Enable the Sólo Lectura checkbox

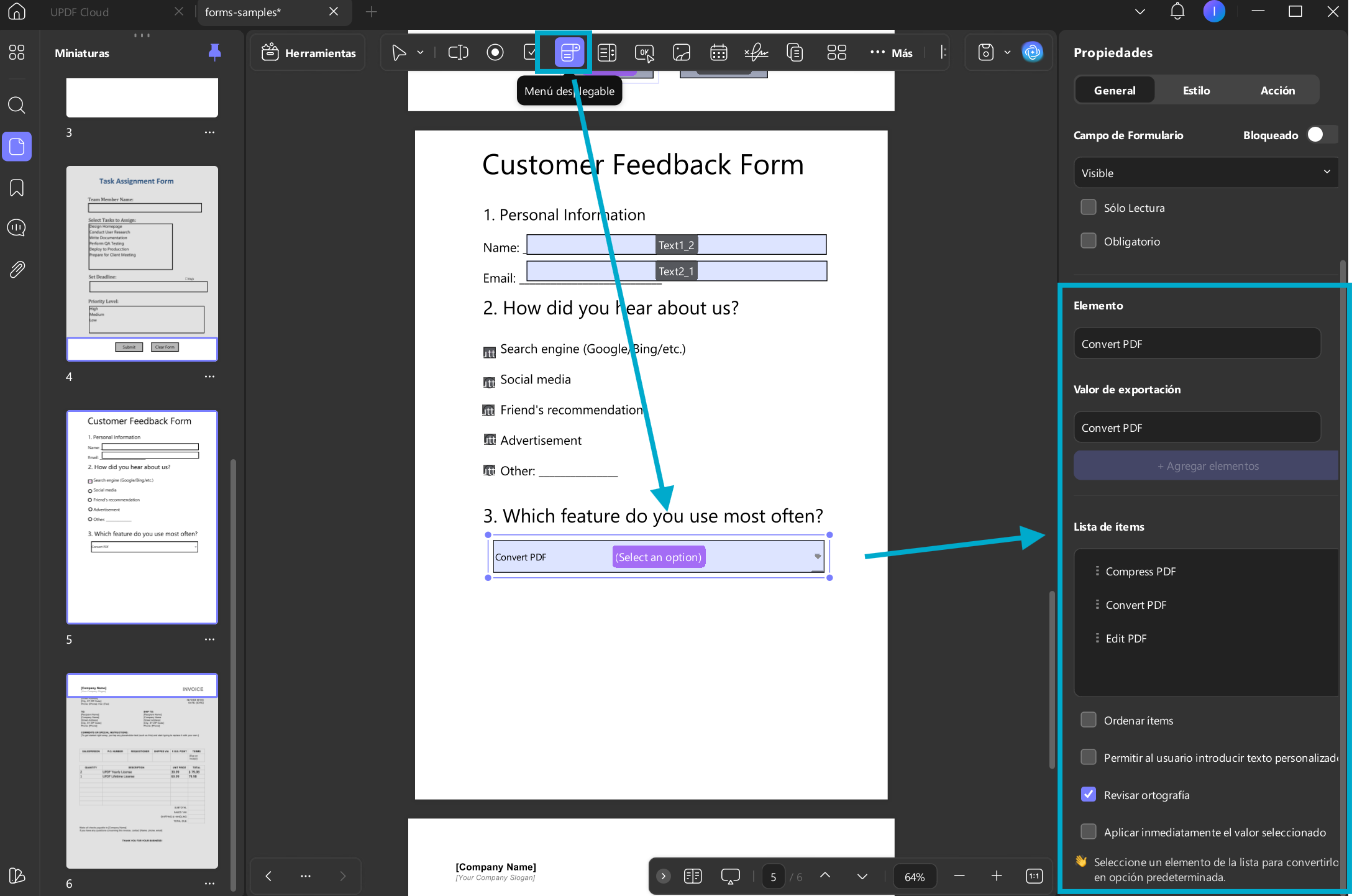1089,208
